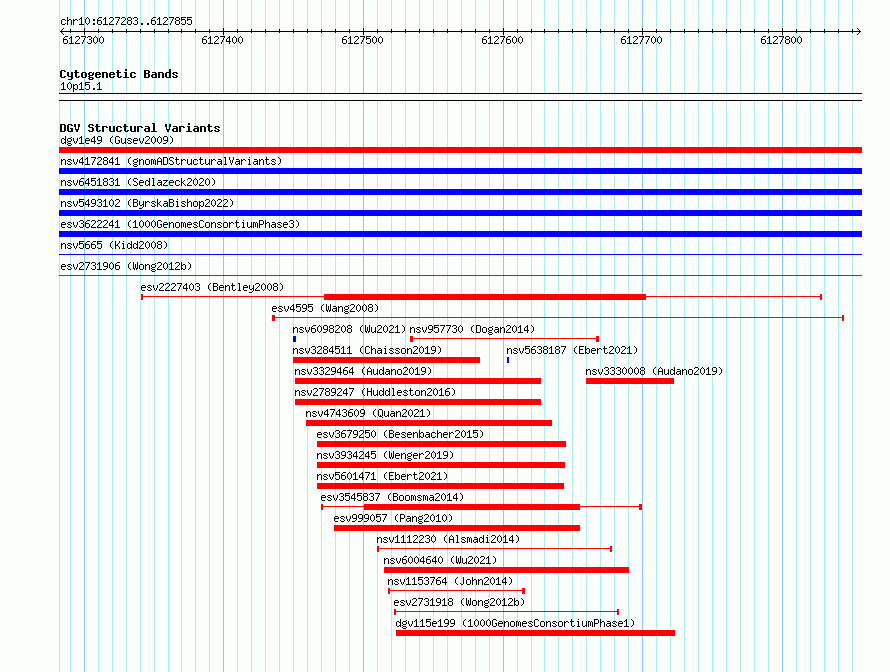Open esv2731906 (Wong2012b) label
The image size is (890, 672).
point(126,266)
